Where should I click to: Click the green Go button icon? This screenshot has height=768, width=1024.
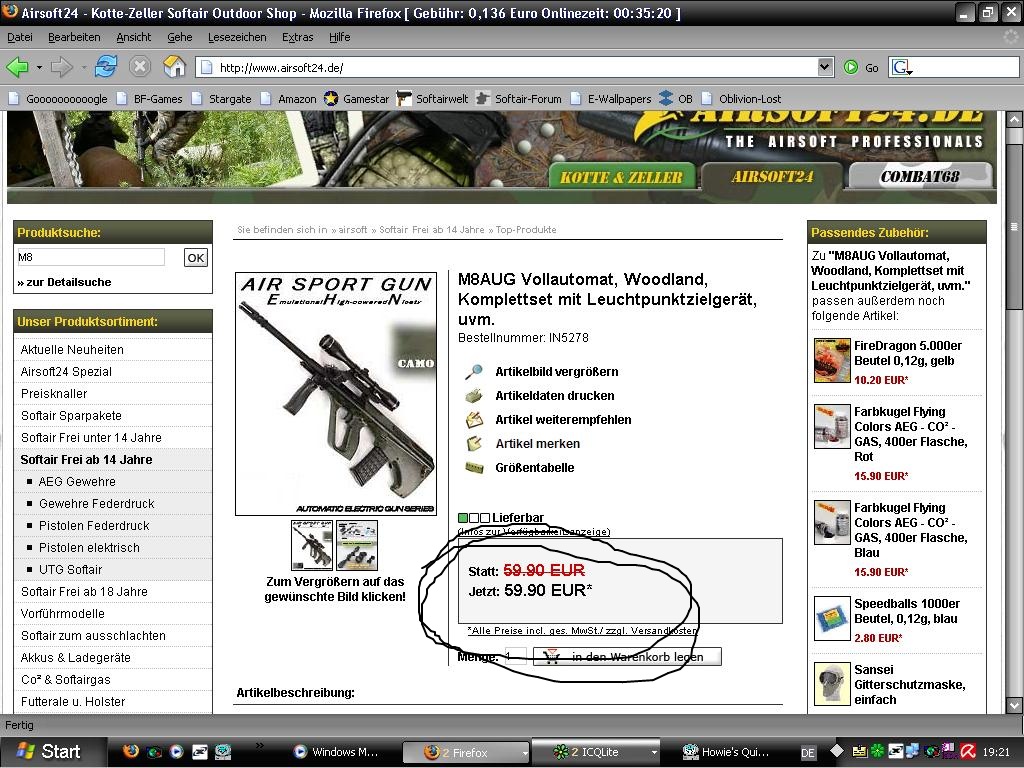[851, 67]
